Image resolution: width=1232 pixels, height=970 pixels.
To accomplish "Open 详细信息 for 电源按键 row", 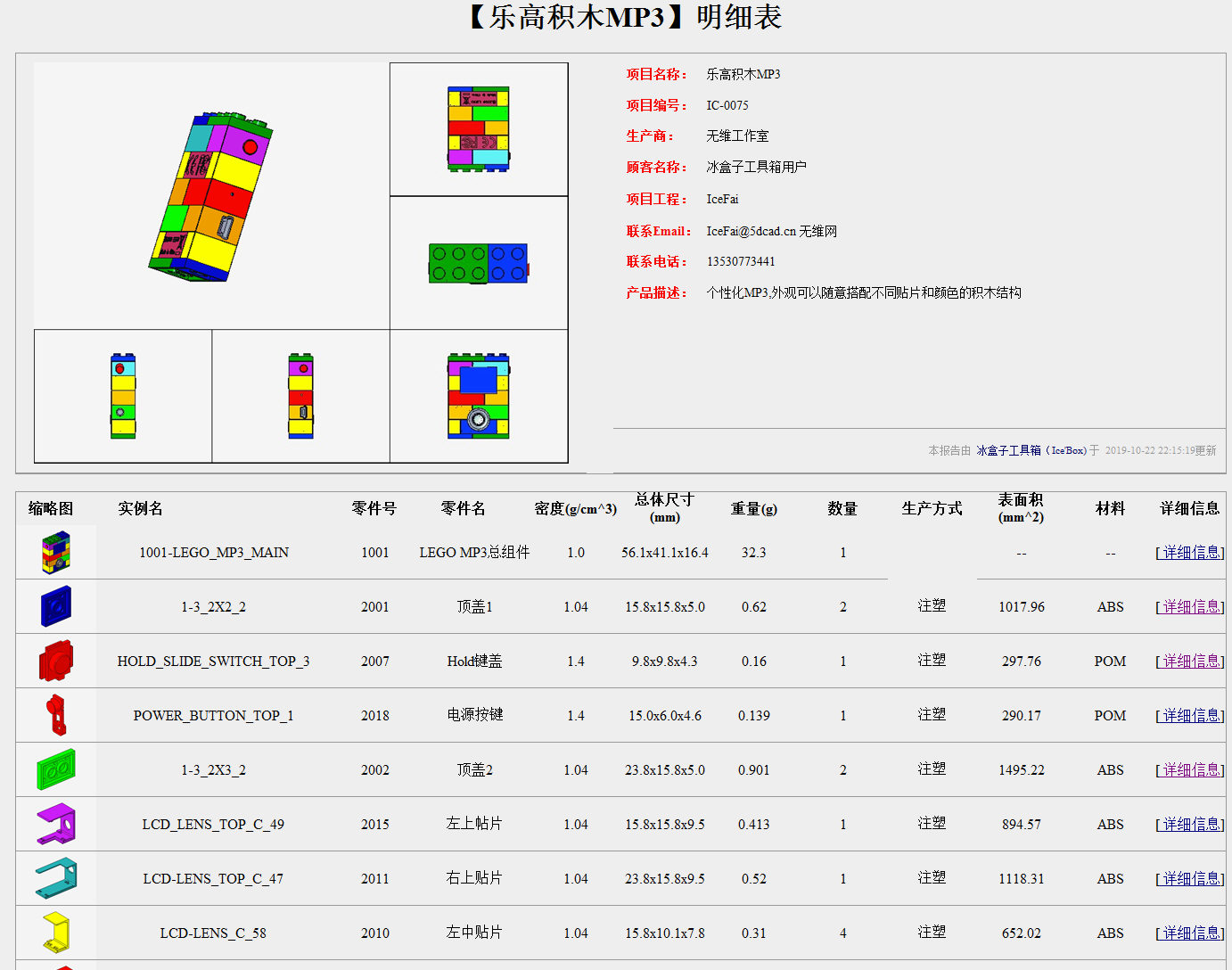I will click(x=1190, y=716).
